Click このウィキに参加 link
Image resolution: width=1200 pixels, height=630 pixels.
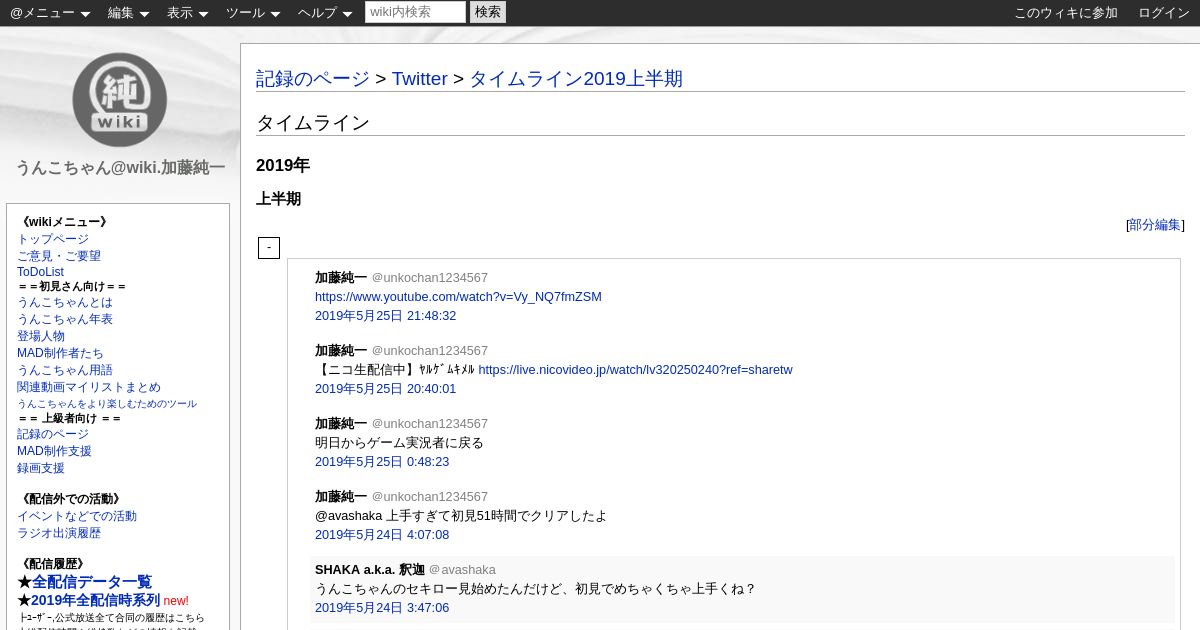[x=1066, y=13]
